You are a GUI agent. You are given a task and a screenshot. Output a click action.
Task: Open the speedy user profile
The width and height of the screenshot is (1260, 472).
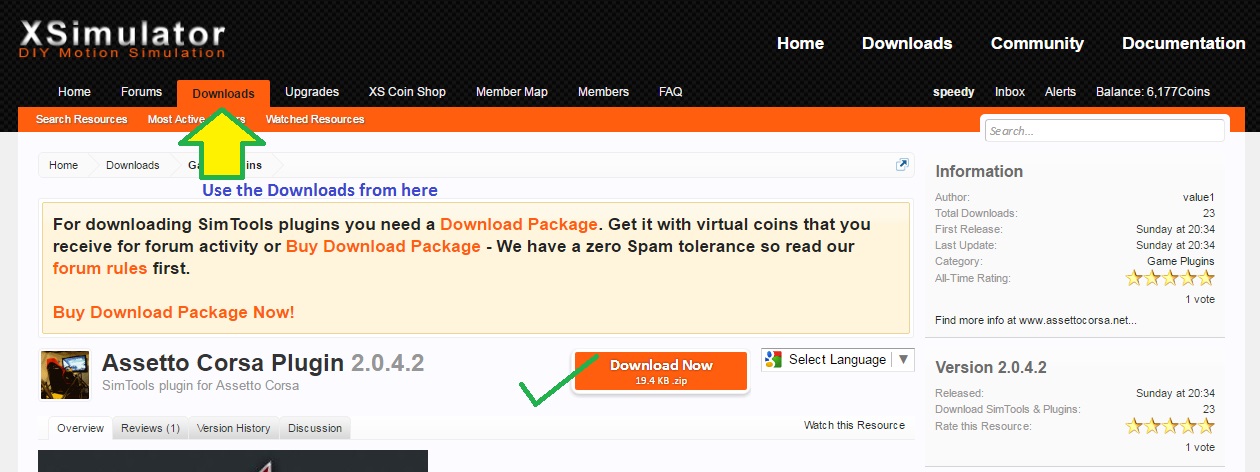(954, 92)
